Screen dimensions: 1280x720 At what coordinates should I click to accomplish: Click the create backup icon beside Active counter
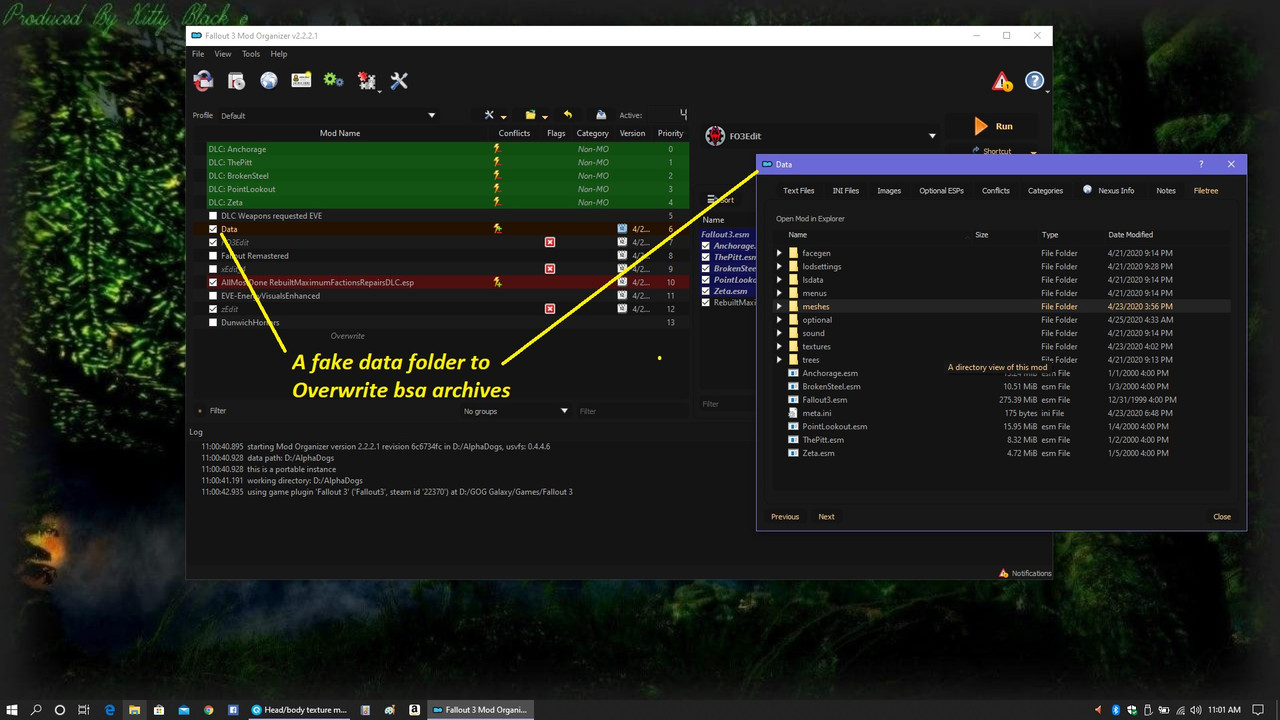point(601,115)
